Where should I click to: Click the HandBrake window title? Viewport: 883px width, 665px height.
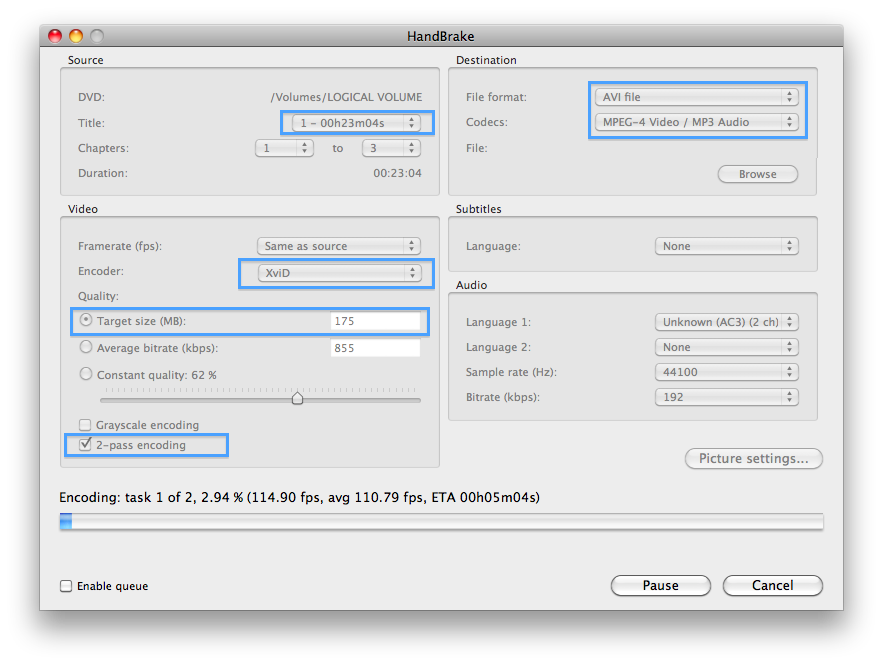coord(441,36)
